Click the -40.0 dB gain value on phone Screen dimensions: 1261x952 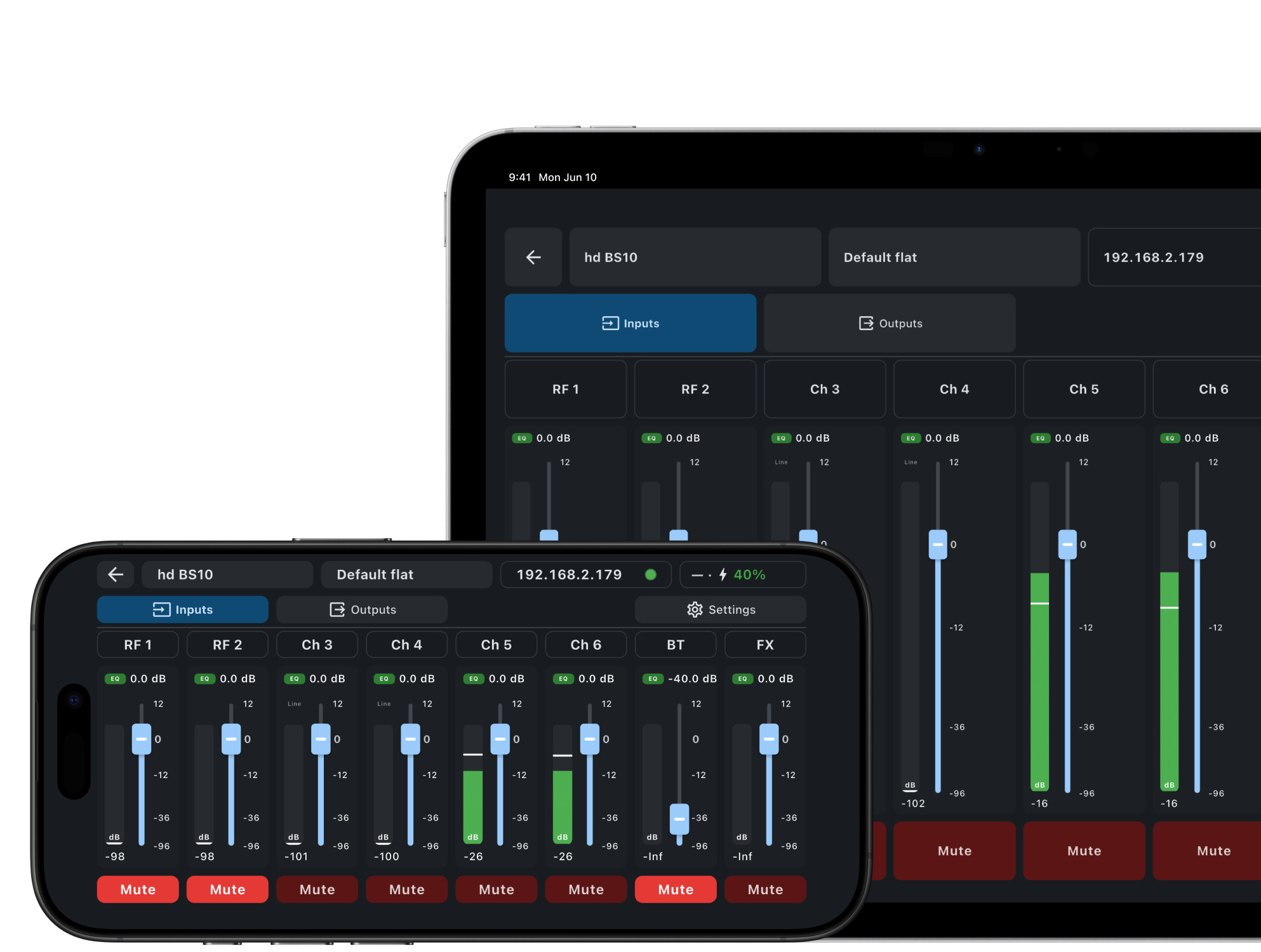(x=692, y=678)
